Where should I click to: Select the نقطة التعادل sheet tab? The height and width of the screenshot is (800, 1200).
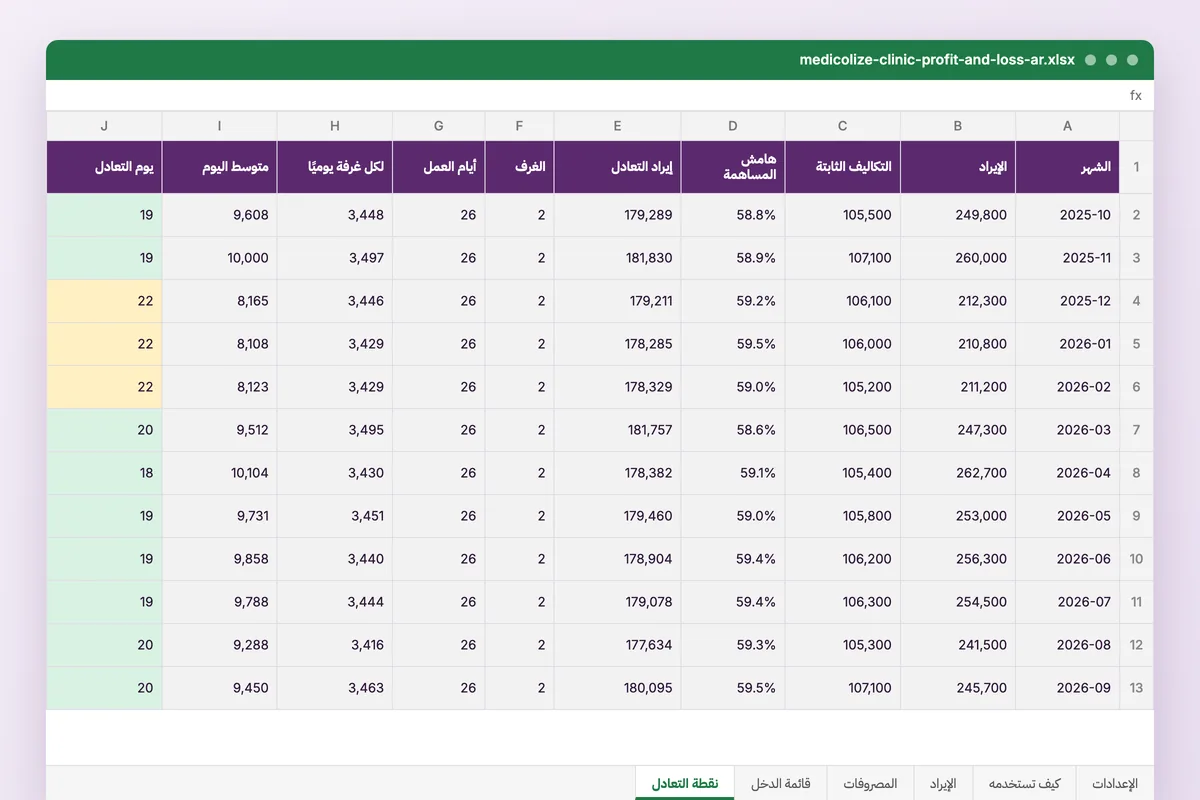coord(685,783)
